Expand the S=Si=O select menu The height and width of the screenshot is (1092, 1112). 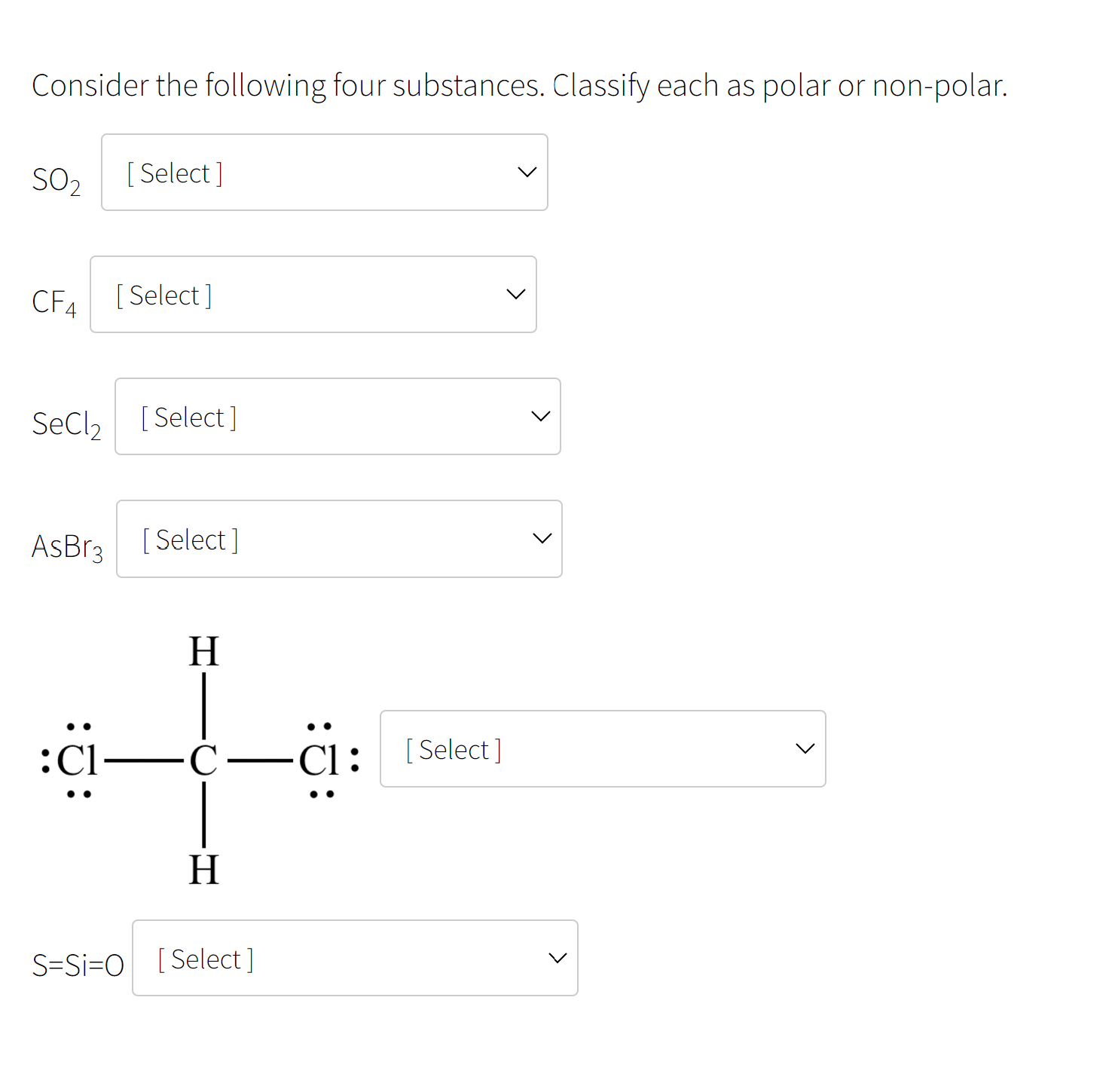click(x=354, y=958)
